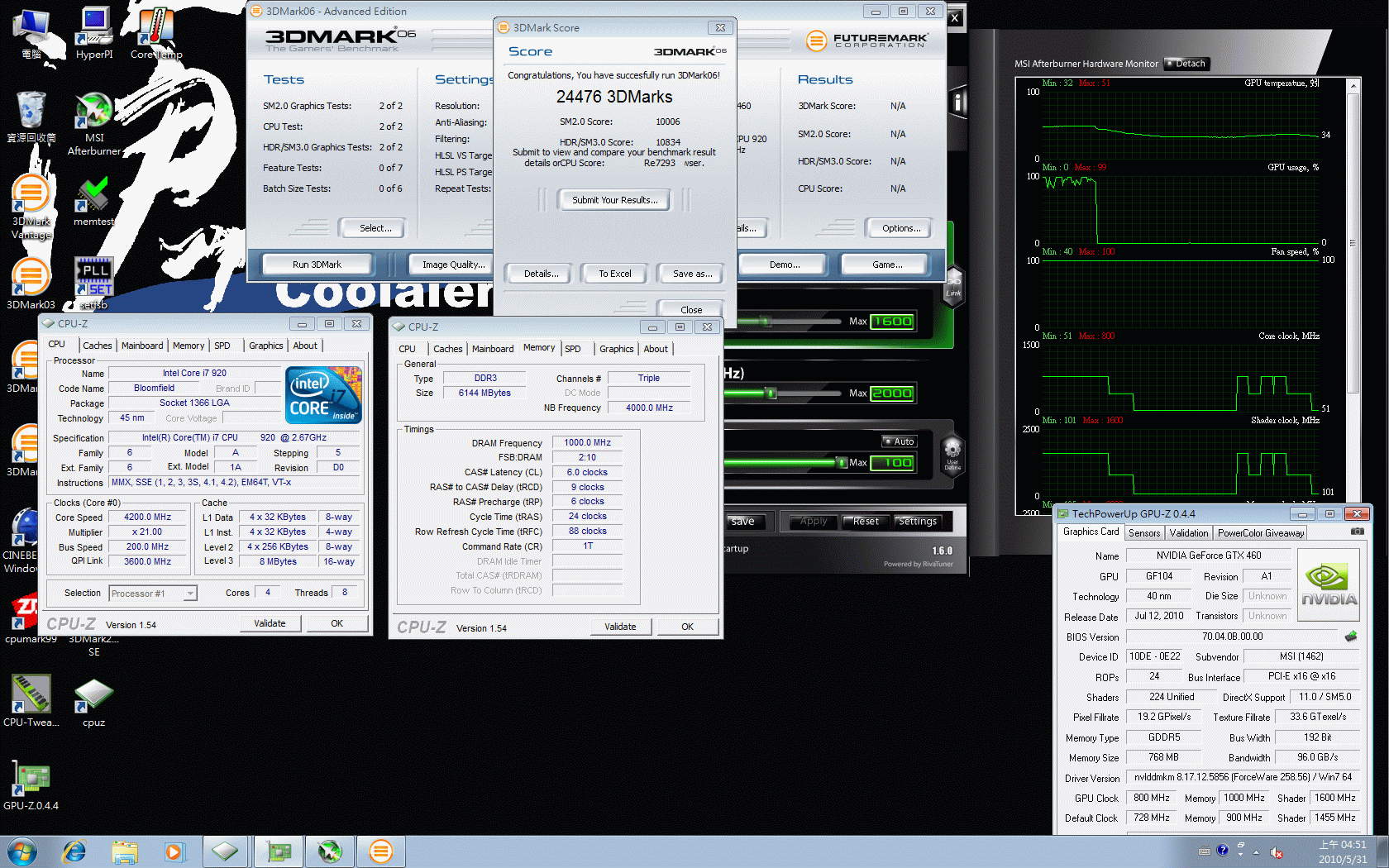Open the Recycle Bin desktop icon

click(x=31, y=117)
